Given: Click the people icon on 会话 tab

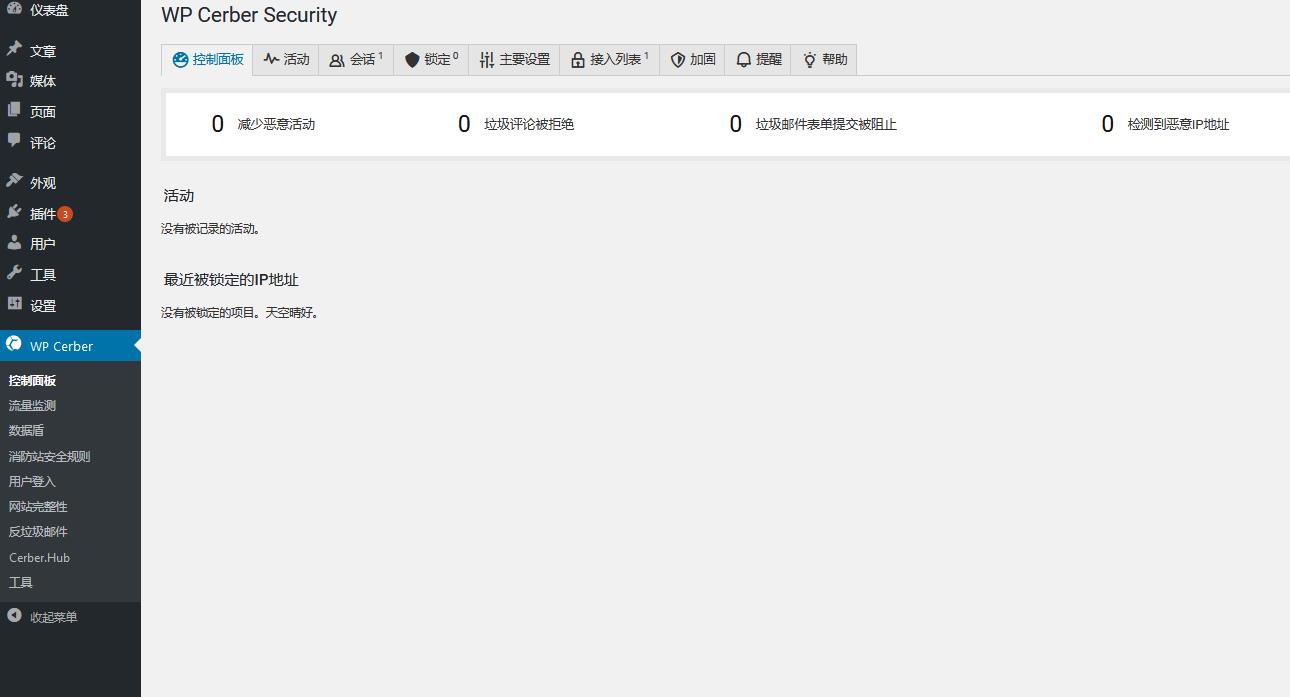Looking at the screenshot, I should [x=337, y=60].
